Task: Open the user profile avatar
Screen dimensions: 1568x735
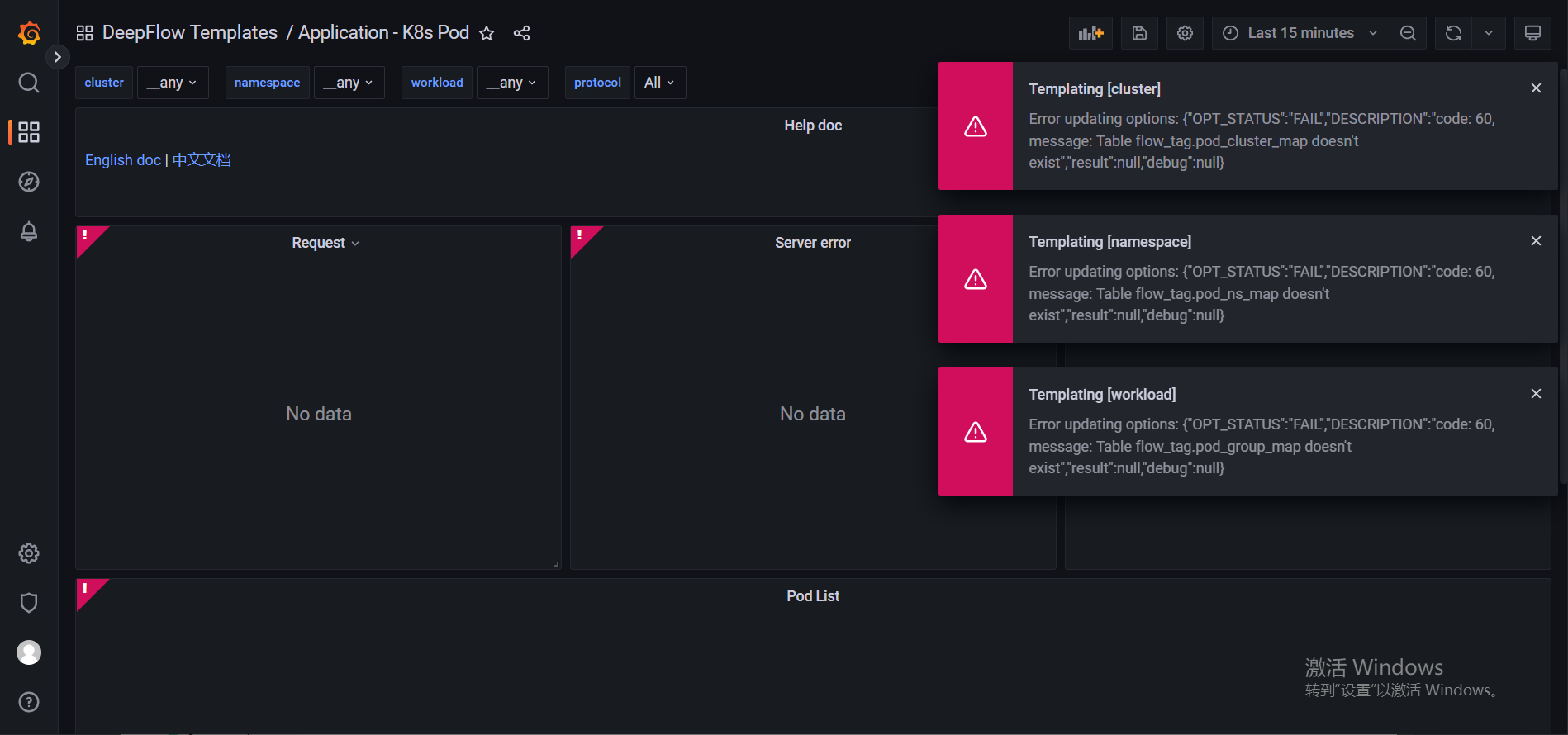Action: click(29, 652)
